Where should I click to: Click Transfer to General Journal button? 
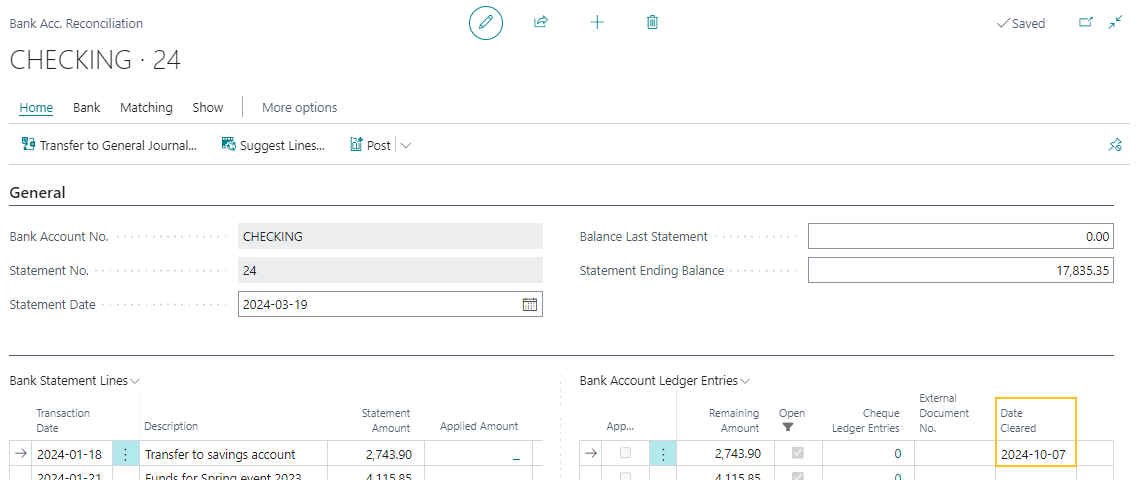tap(109, 145)
